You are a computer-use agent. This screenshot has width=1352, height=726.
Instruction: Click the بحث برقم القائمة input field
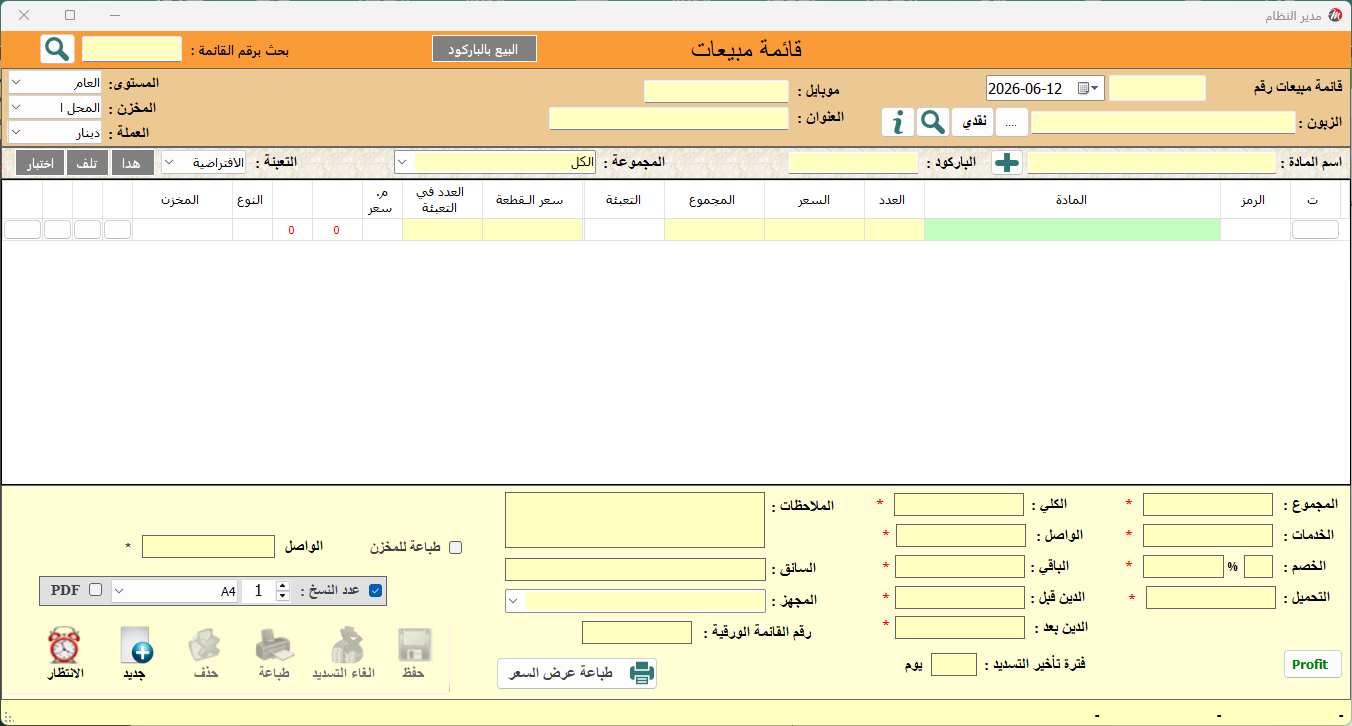pyautogui.click(x=132, y=48)
